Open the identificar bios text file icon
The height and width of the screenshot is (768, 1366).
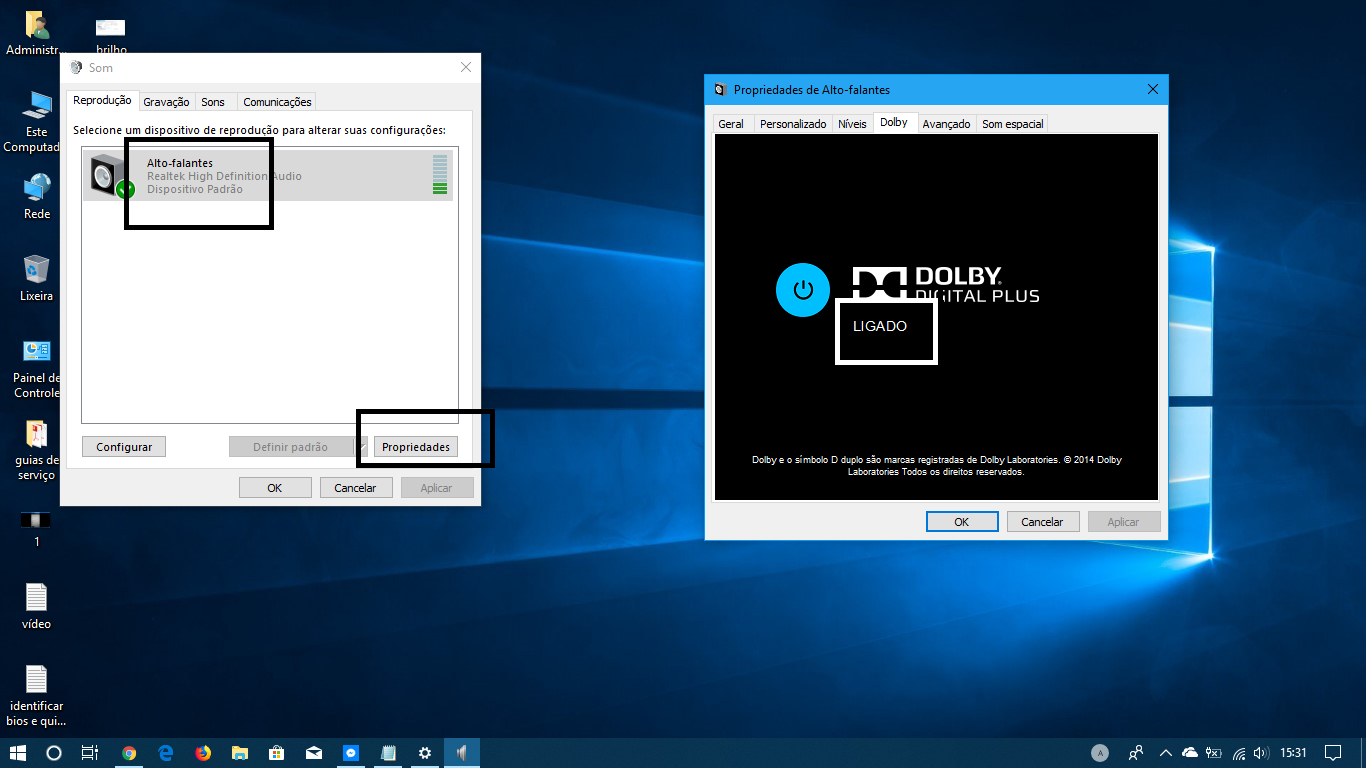tap(36, 679)
